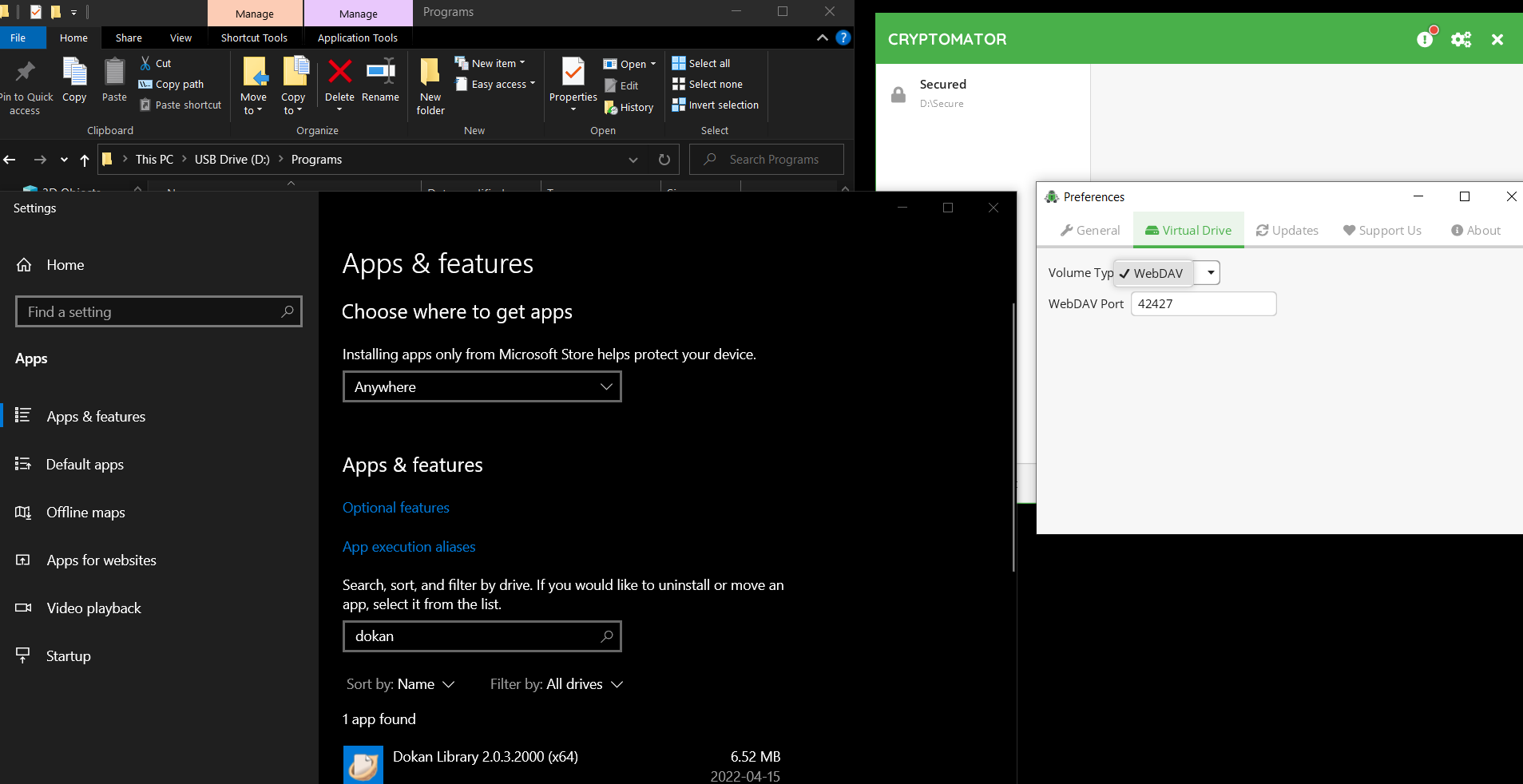The width and height of the screenshot is (1523, 784).
Task: Select the Secured vault in Cryptomator
Action: pos(983,93)
